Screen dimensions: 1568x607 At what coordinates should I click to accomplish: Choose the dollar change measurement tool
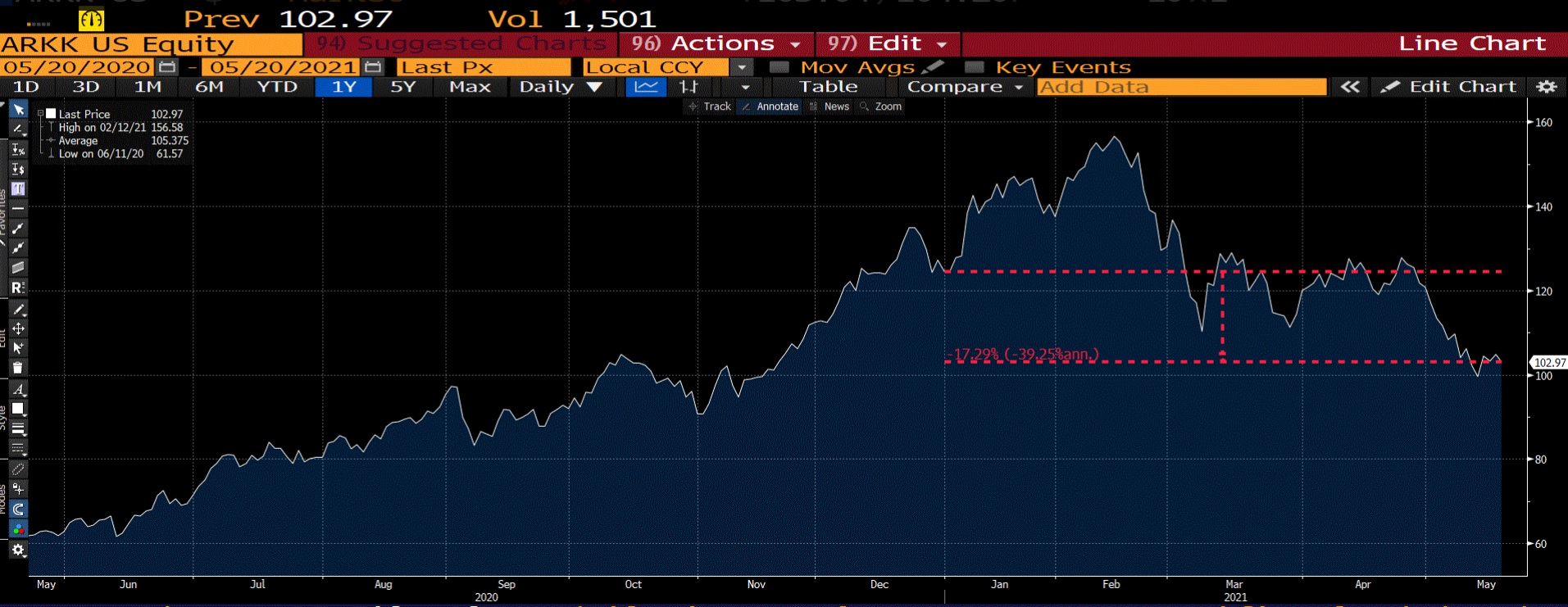pyautogui.click(x=18, y=170)
